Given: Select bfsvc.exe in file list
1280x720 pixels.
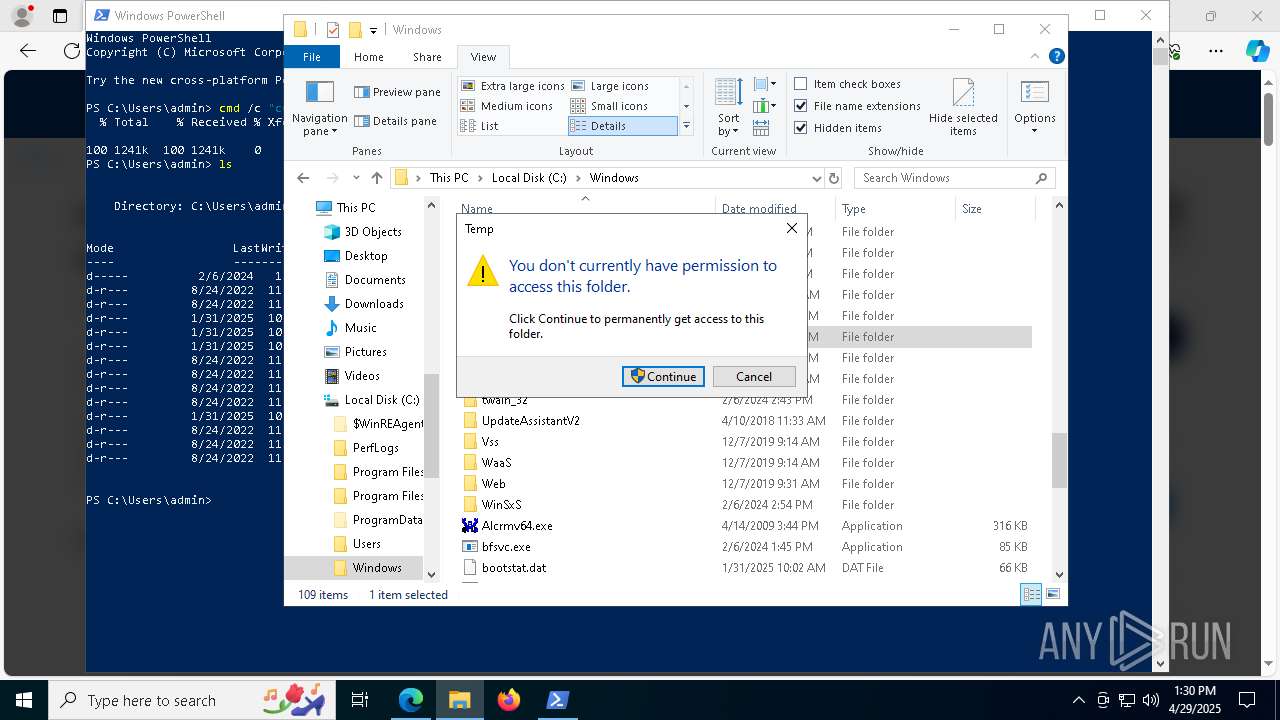Looking at the screenshot, I should [x=745, y=547].
